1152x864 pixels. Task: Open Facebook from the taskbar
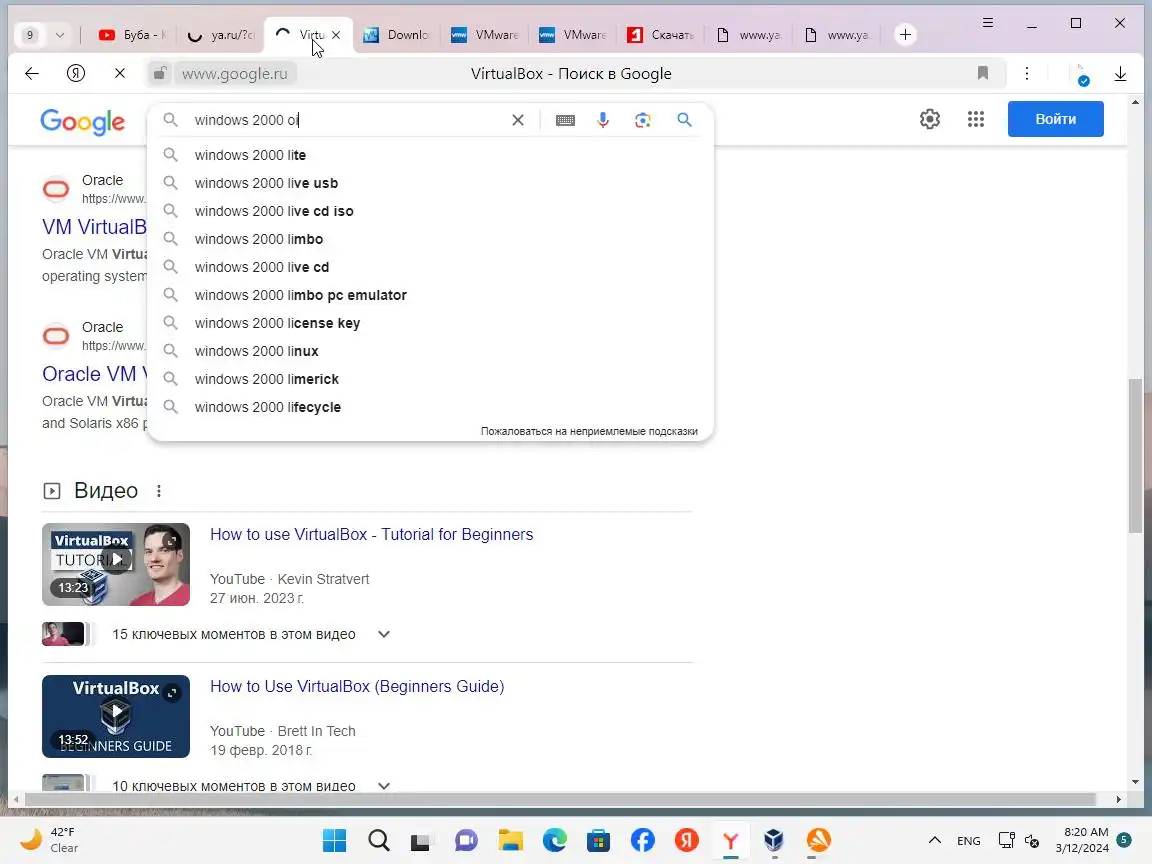[x=643, y=840]
